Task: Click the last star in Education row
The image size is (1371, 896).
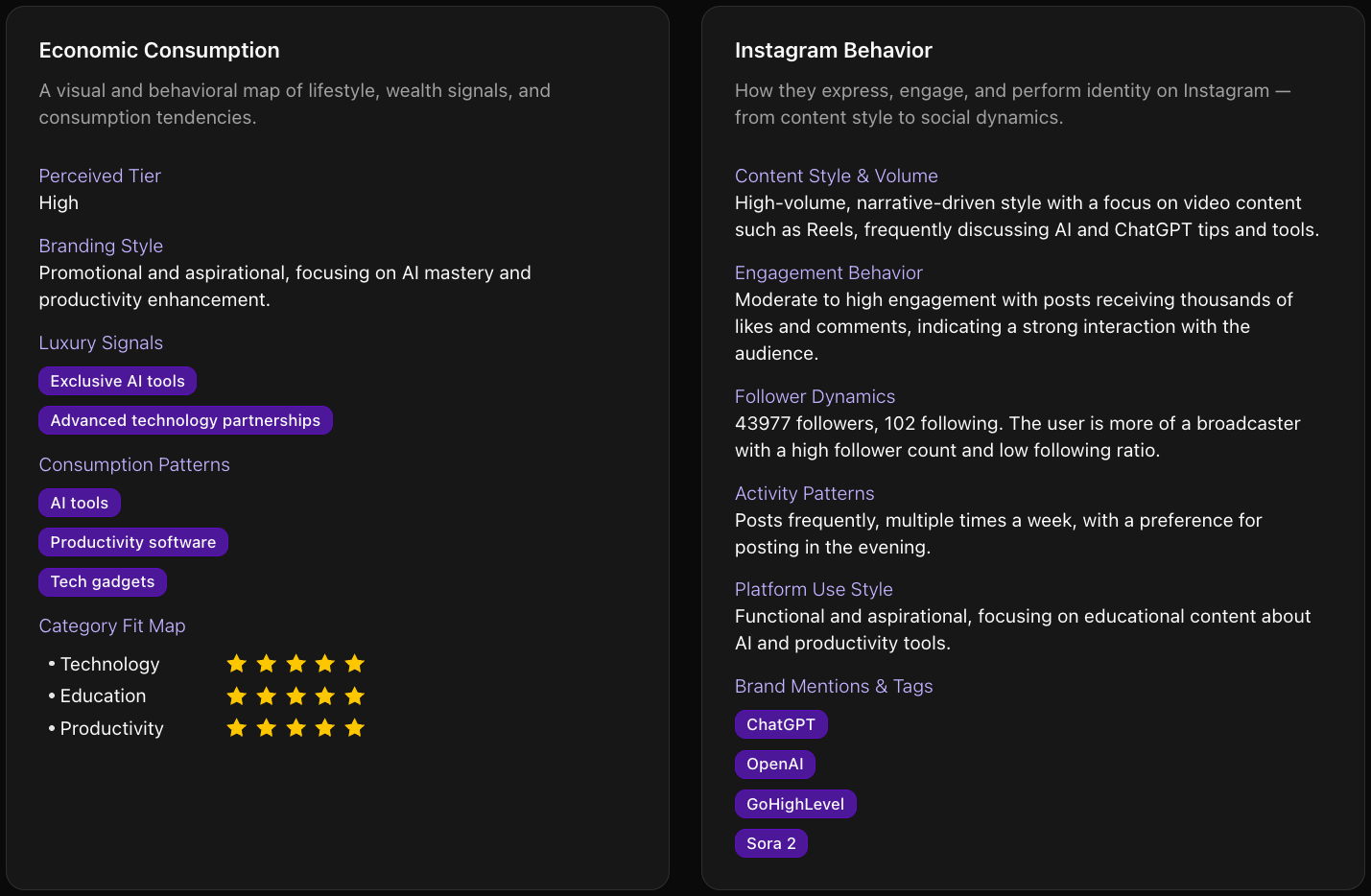Action: pos(355,696)
